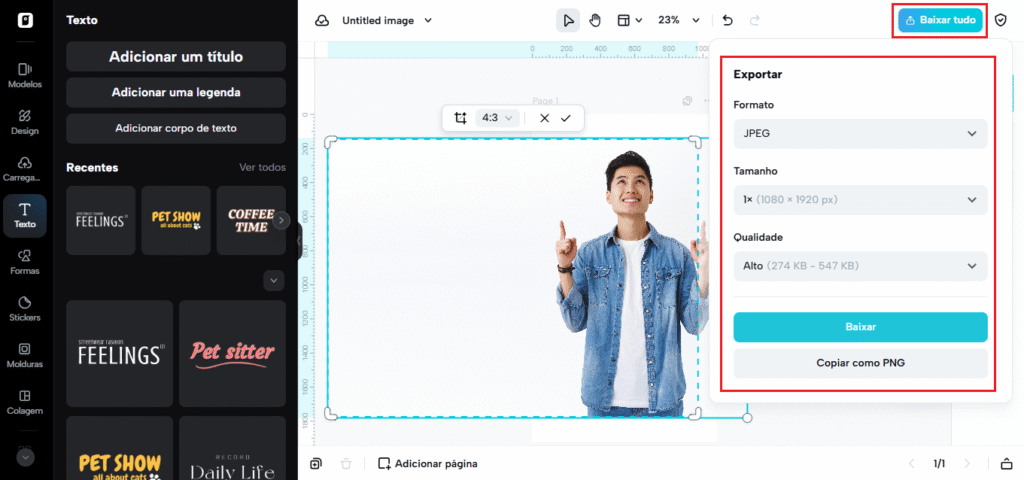Image resolution: width=1024 pixels, height=480 pixels.
Task: Open the 23% zoom level dropdown
Action: (678, 20)
